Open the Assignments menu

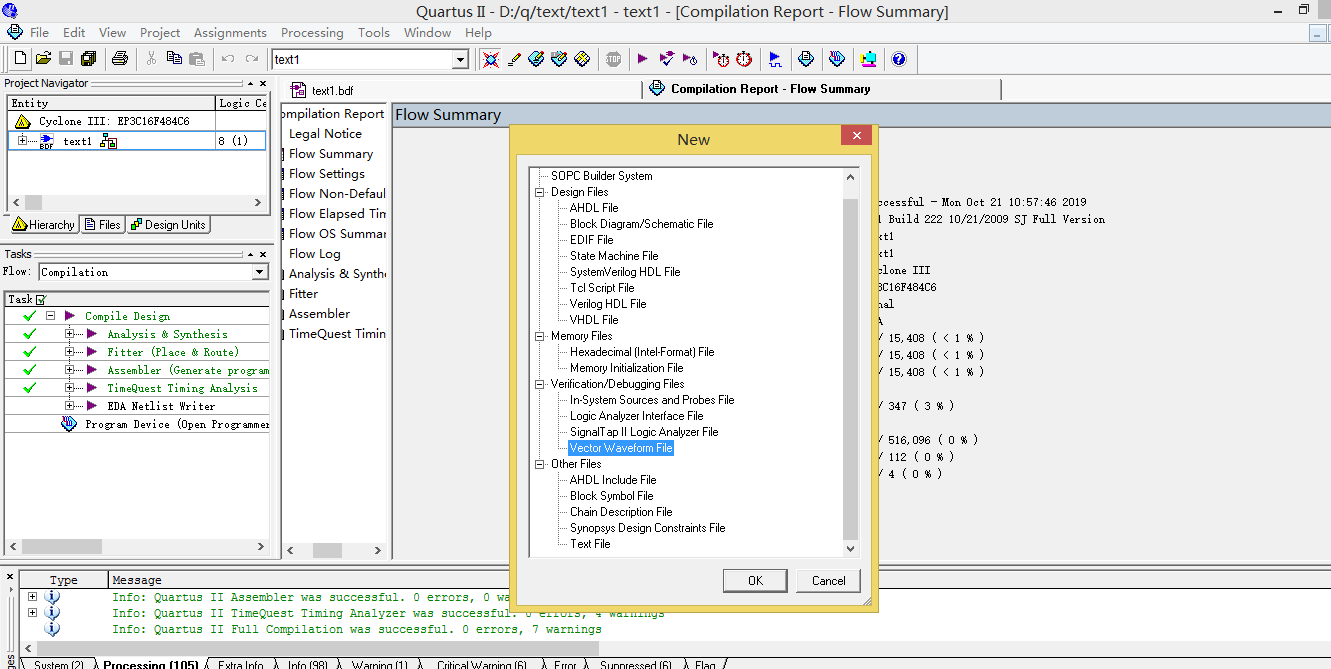point(230,32)
